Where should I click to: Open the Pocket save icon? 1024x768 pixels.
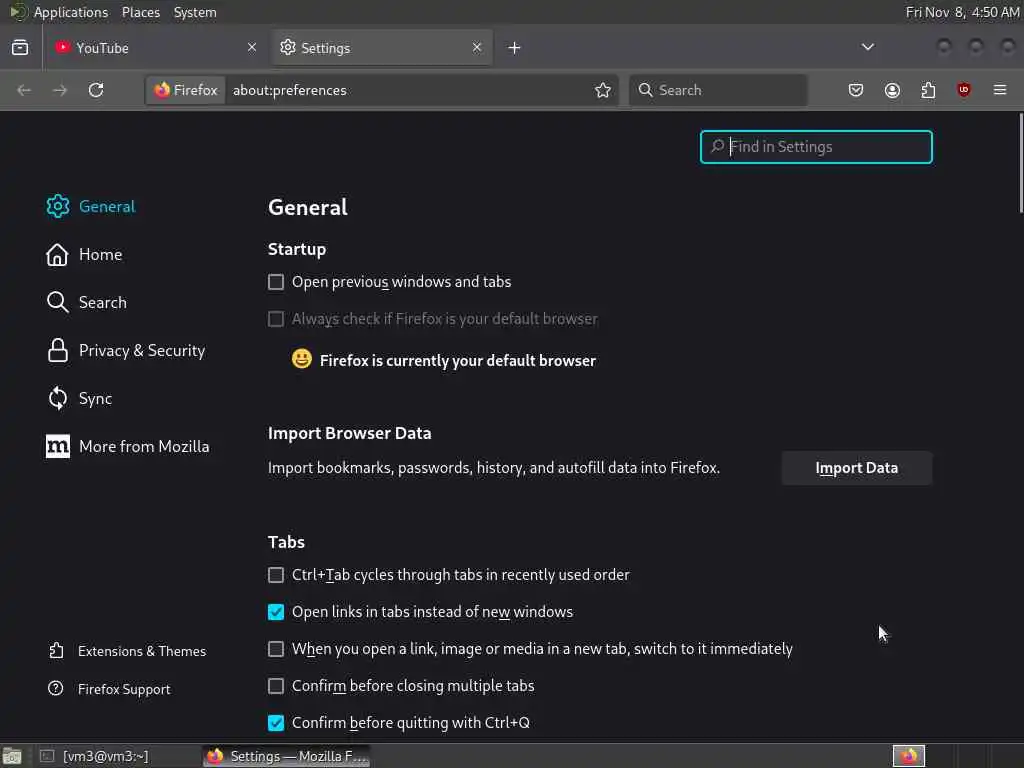[x=856, y=90]
